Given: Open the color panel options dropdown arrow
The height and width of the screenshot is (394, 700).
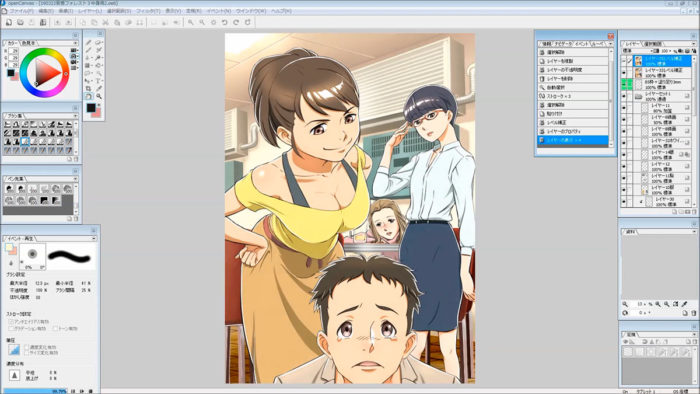Looking at the screenshot, I should [75, 43].
